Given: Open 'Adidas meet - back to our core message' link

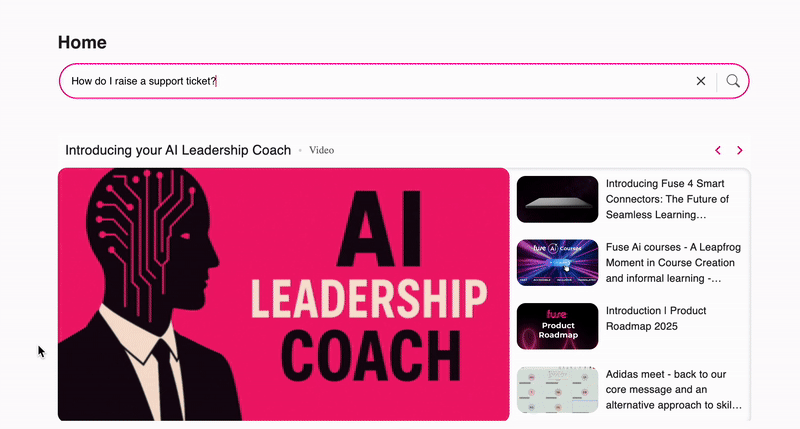Looking at the screenshot, I should [x=674, y=390].
